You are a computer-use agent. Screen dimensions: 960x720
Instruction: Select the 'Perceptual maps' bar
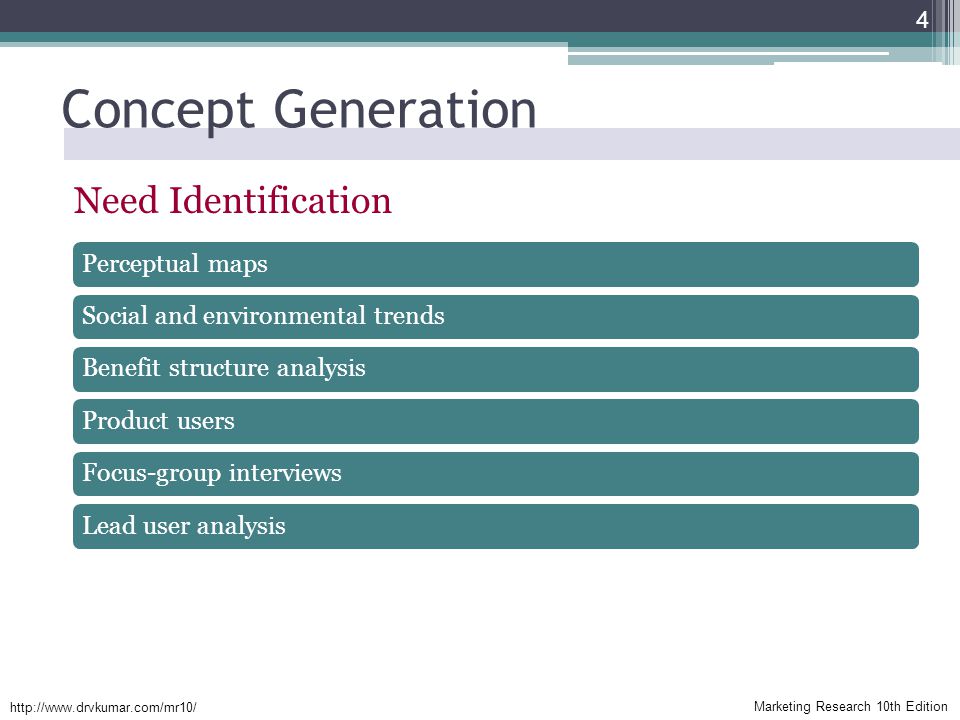coord(495,264)
